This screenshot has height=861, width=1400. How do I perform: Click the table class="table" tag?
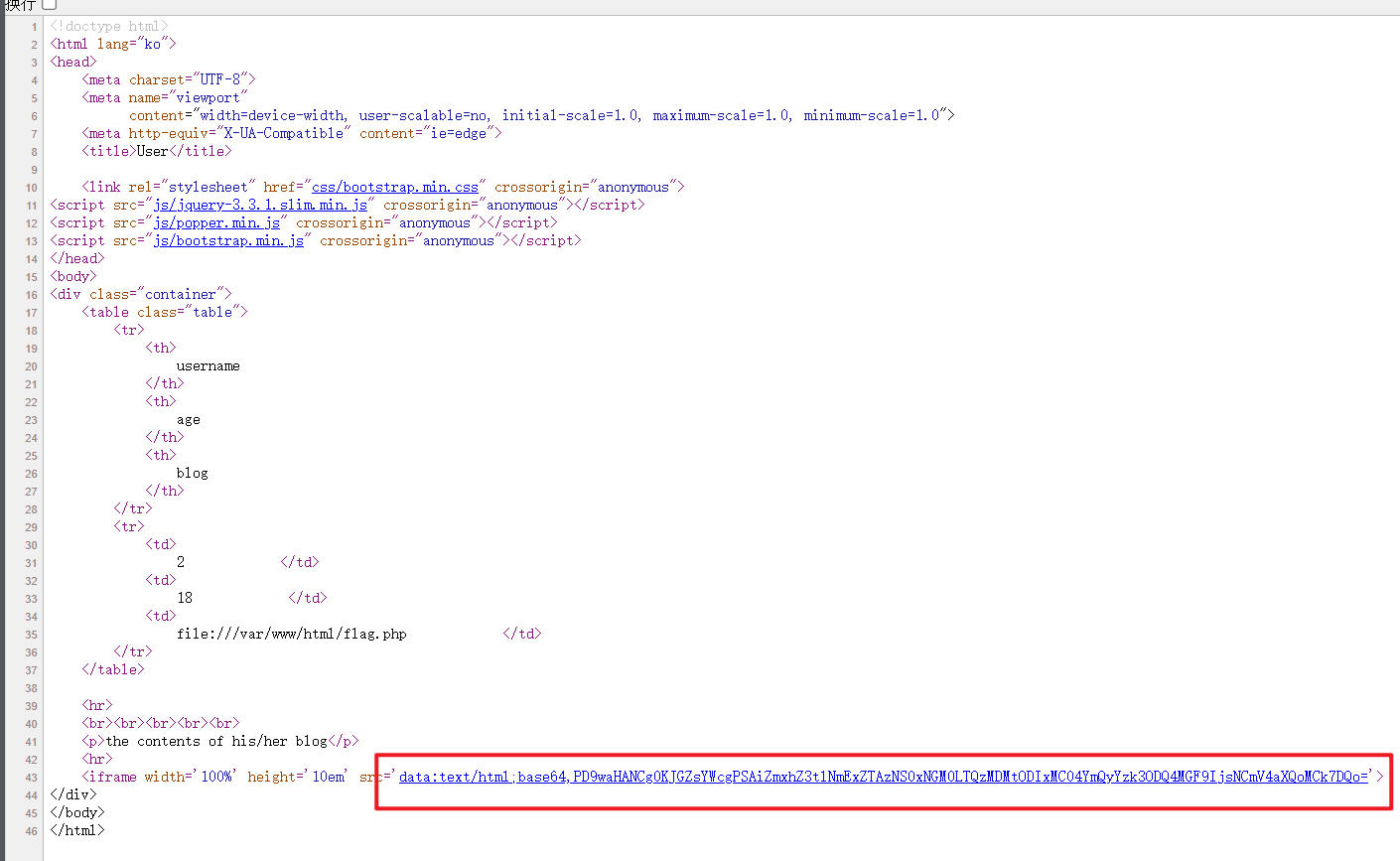coord(165,312)
